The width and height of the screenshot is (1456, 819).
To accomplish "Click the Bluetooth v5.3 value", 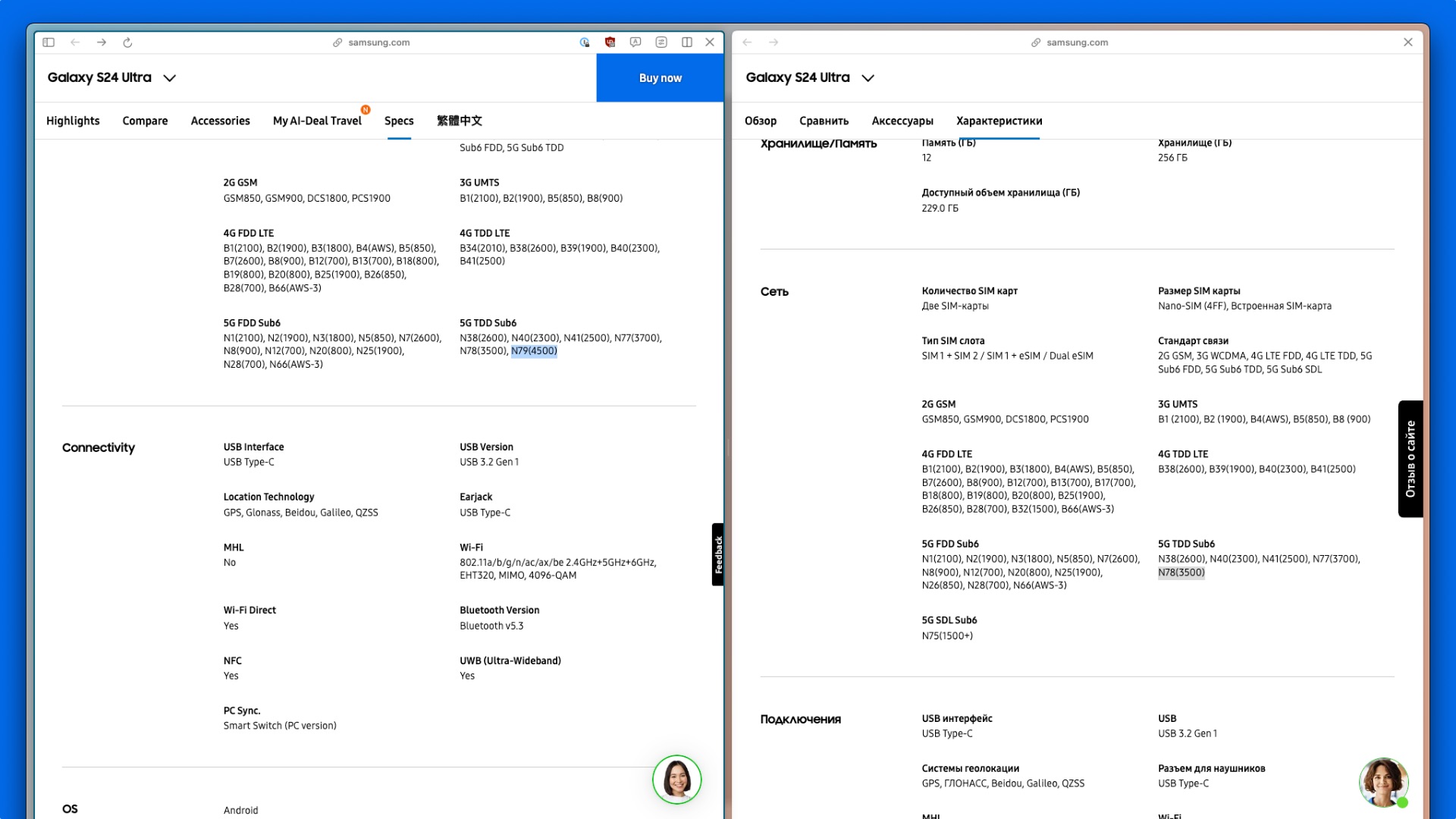I will [491, 626].
